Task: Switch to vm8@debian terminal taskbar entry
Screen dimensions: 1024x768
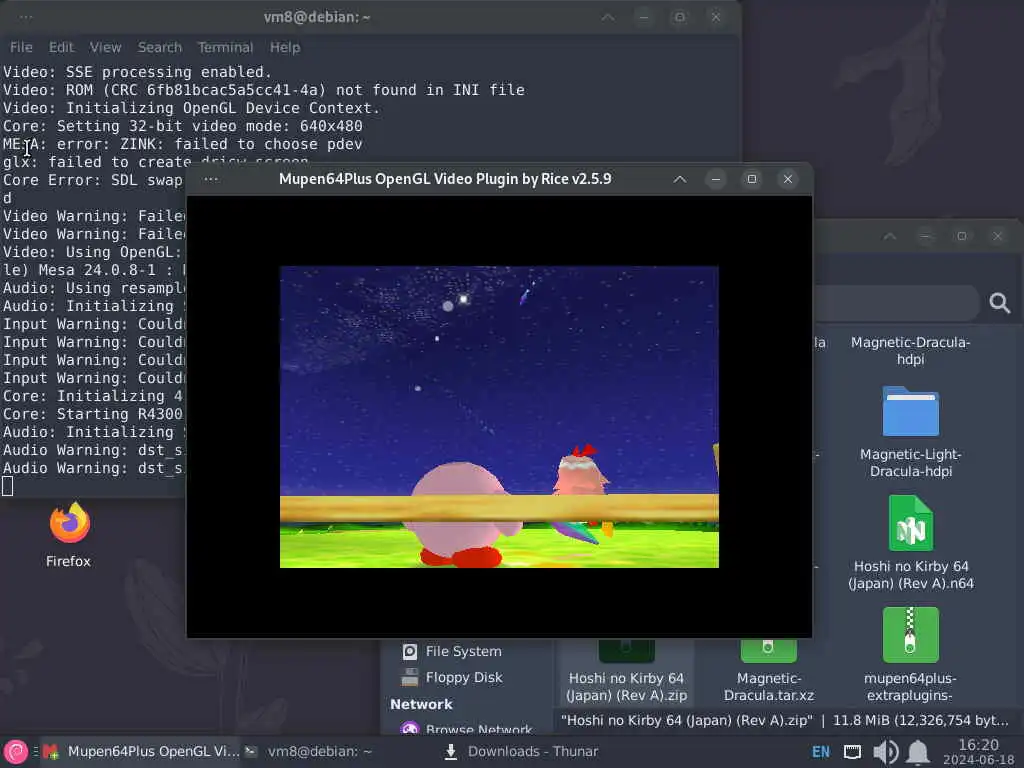Action: [x=308, y=752]
